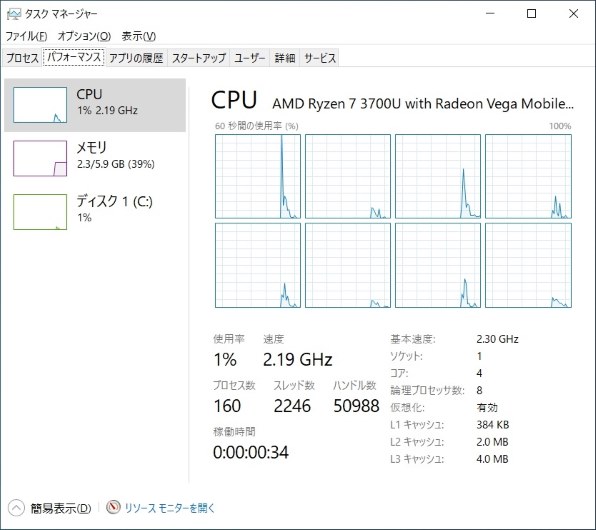Switch to the 詳細 tab

pos(285,58)
